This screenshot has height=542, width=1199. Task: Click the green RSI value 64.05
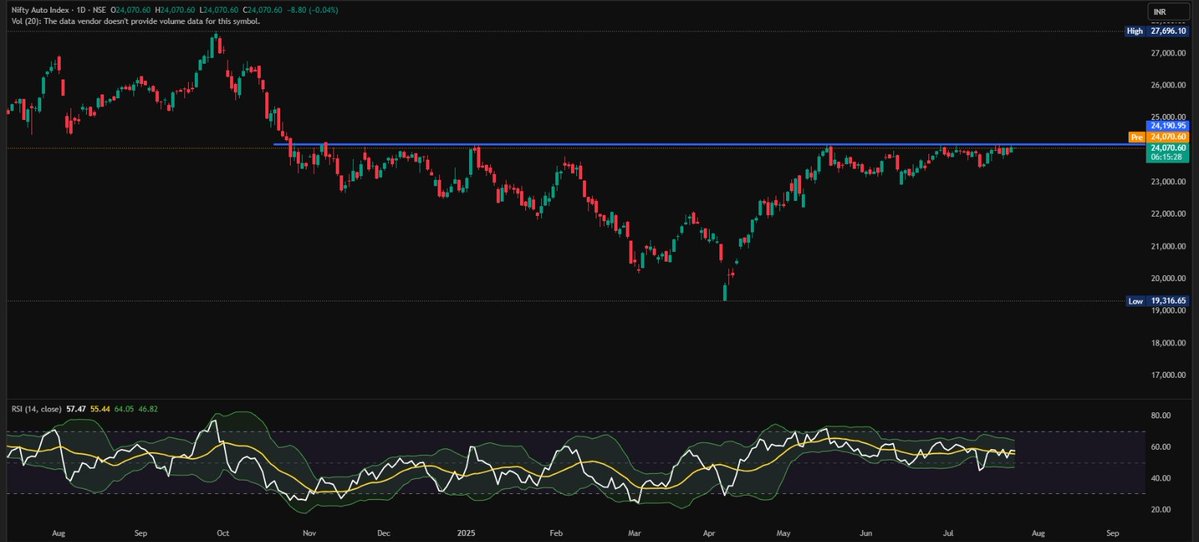124,410
